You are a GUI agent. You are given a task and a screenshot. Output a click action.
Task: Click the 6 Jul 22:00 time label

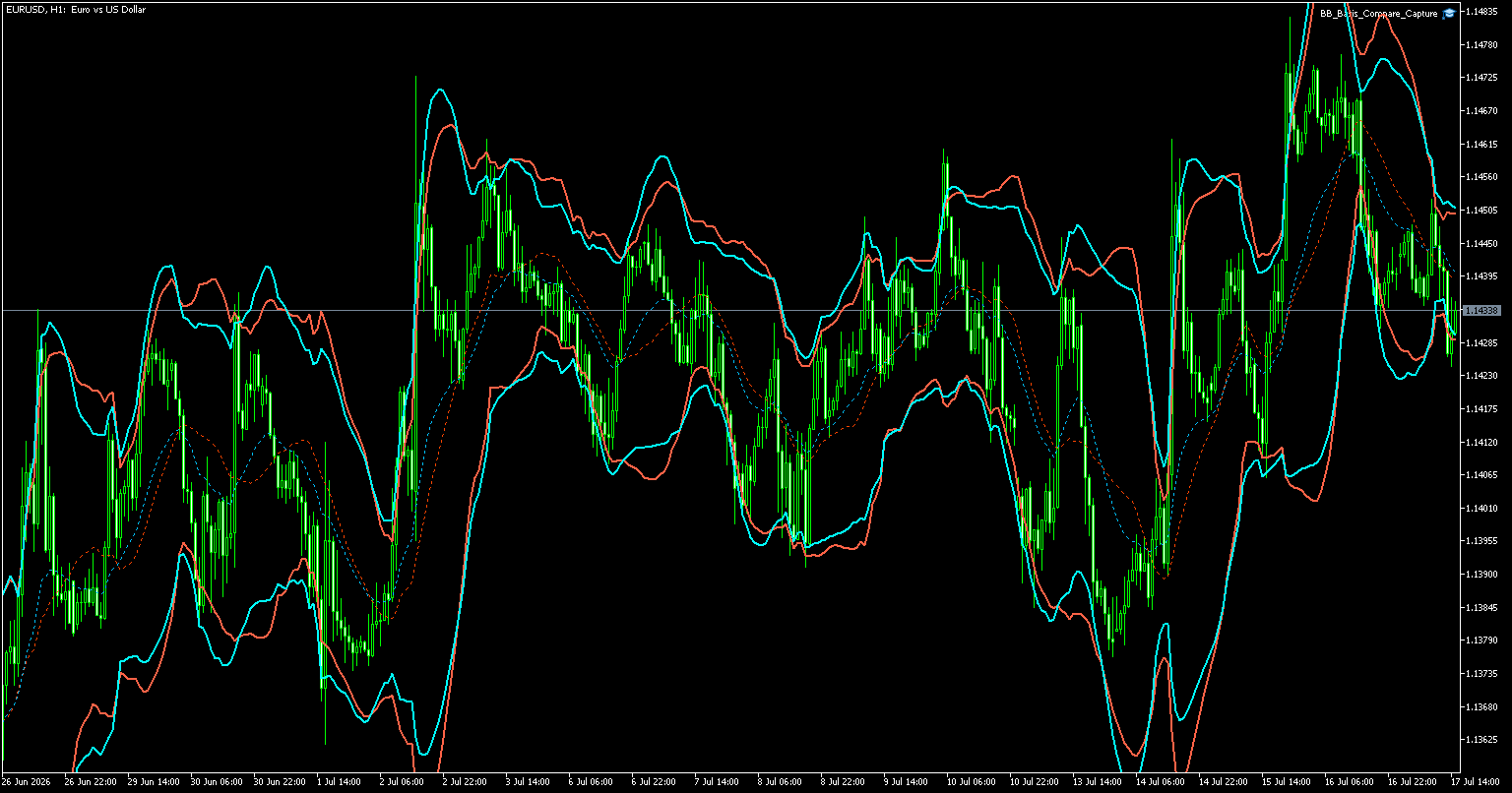(655, 782)
